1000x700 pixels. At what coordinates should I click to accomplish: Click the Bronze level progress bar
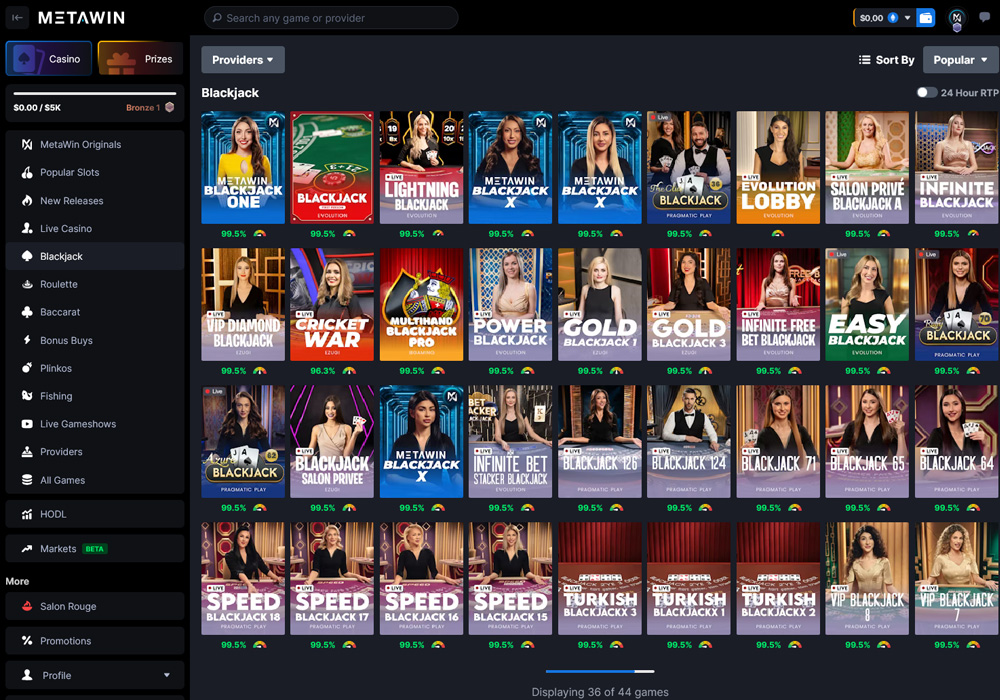point(95,94)
